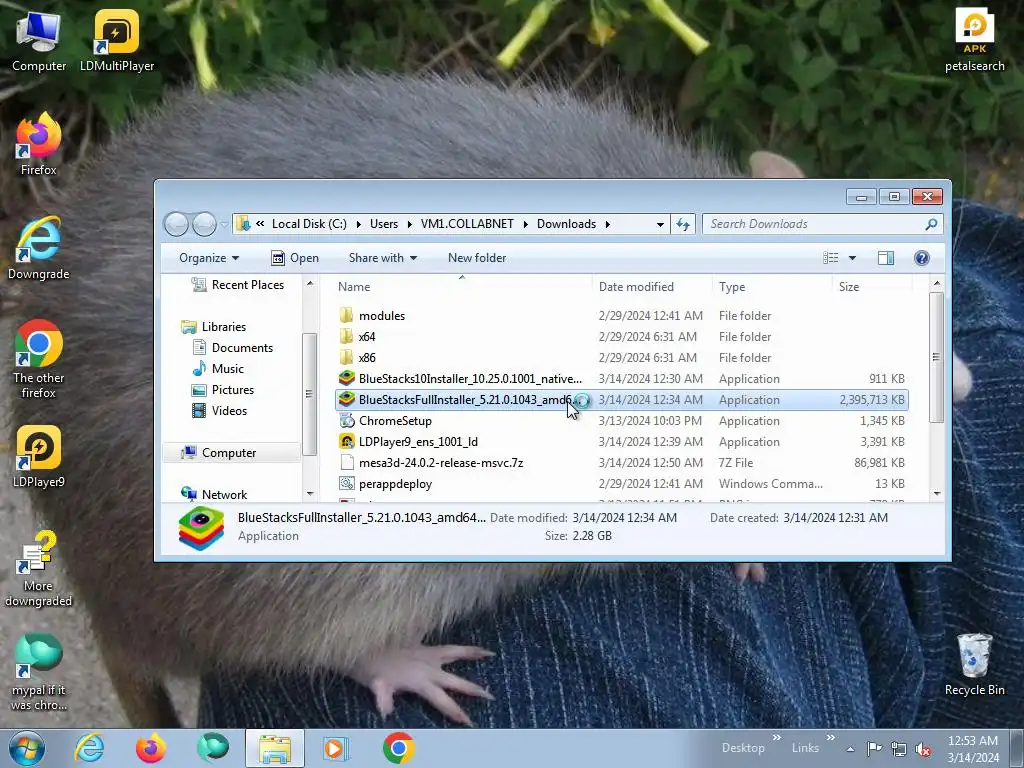Click the Explorer Back navigation button
This screenshot has height=768, width=1024.
[x=176, y=224]
